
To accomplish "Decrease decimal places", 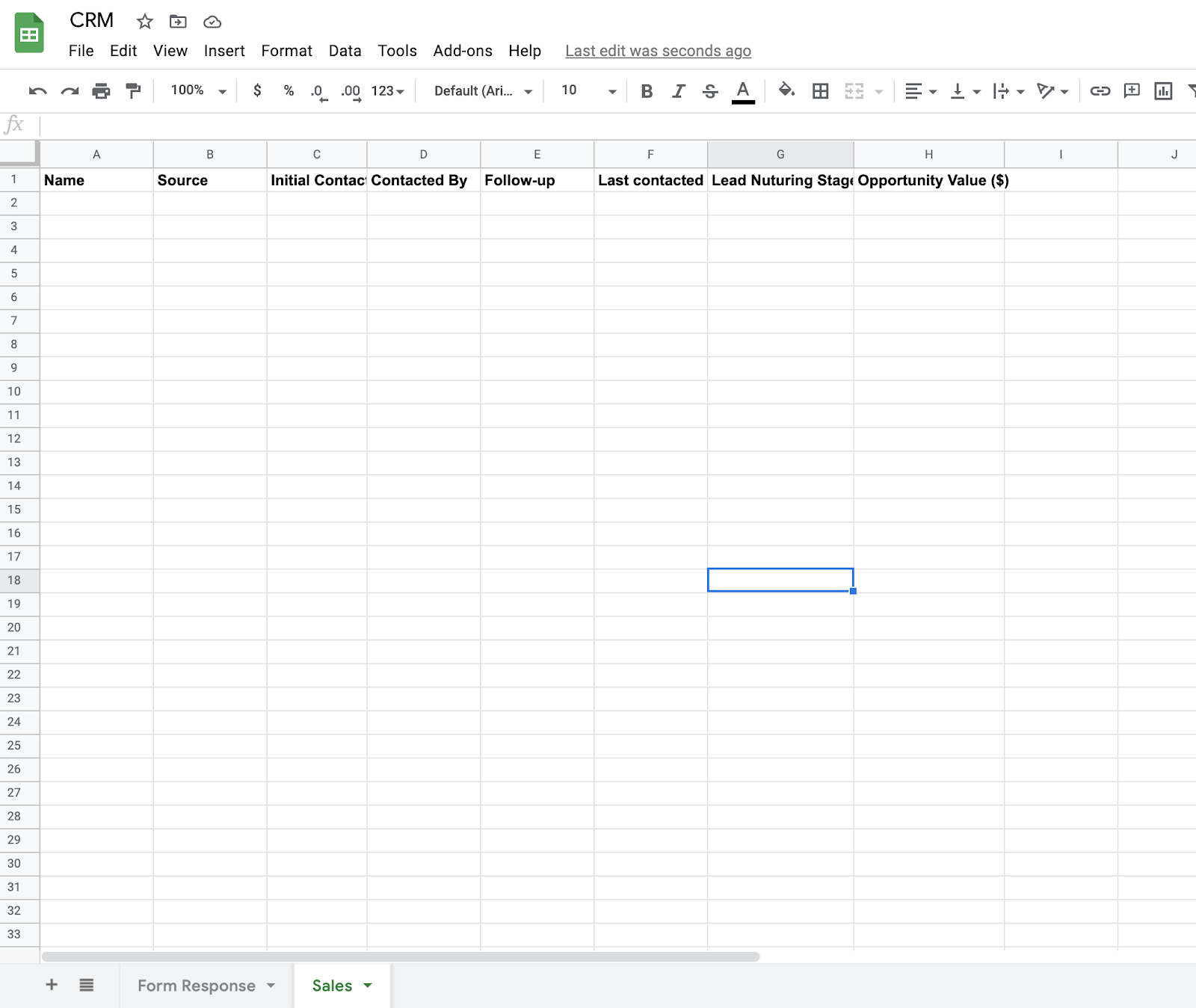I will coord(318,90).
